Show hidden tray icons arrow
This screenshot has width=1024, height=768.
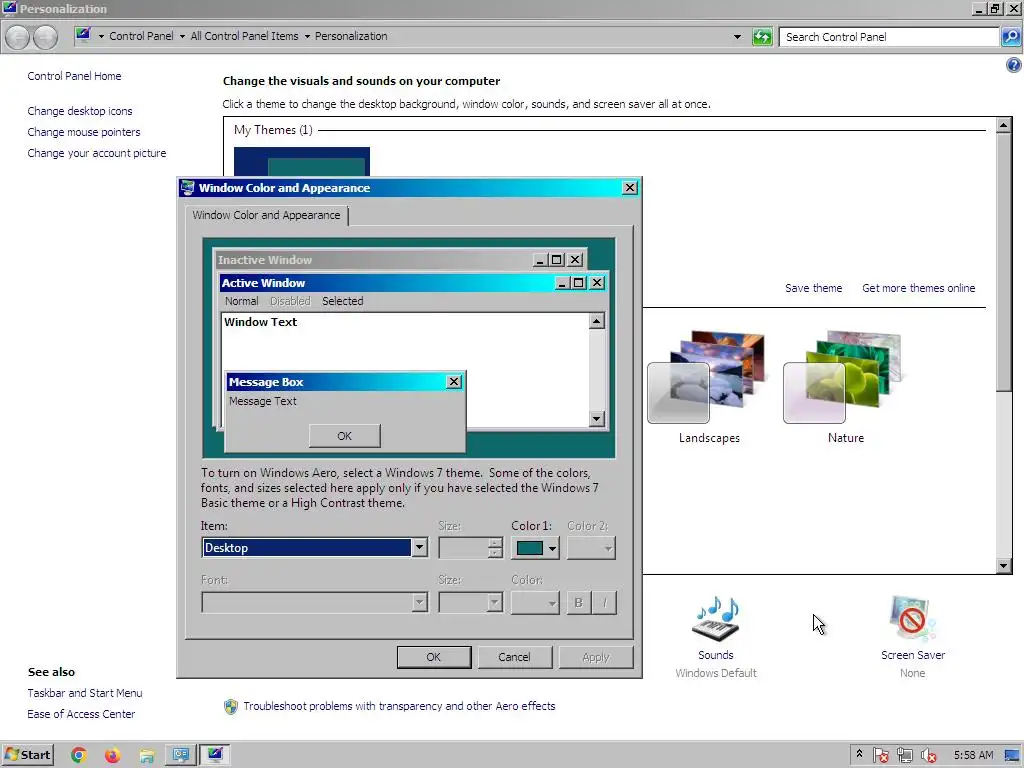click(859, 754)
